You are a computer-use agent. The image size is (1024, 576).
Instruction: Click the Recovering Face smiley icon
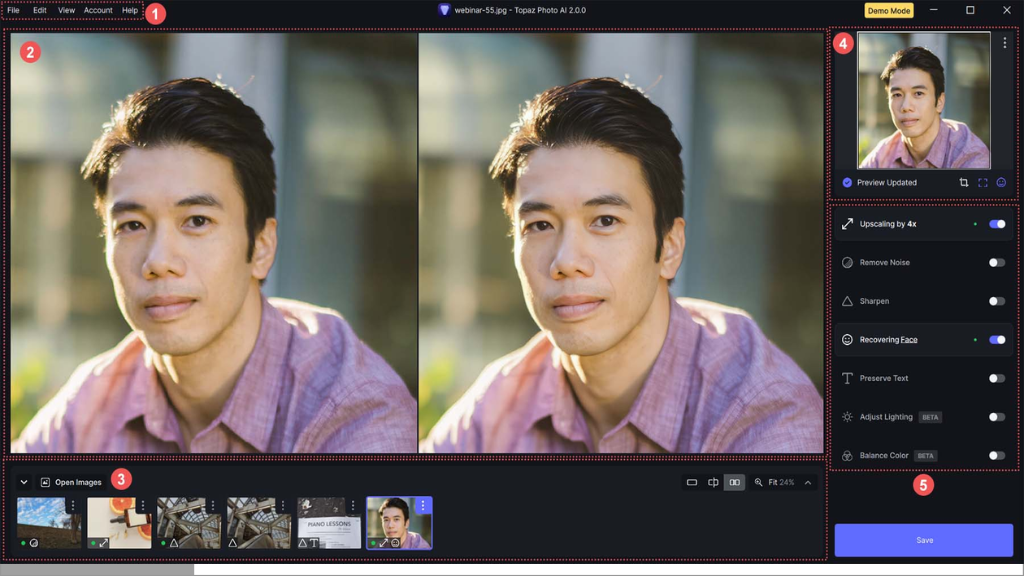pyautogui.click(x=847, y=340)
